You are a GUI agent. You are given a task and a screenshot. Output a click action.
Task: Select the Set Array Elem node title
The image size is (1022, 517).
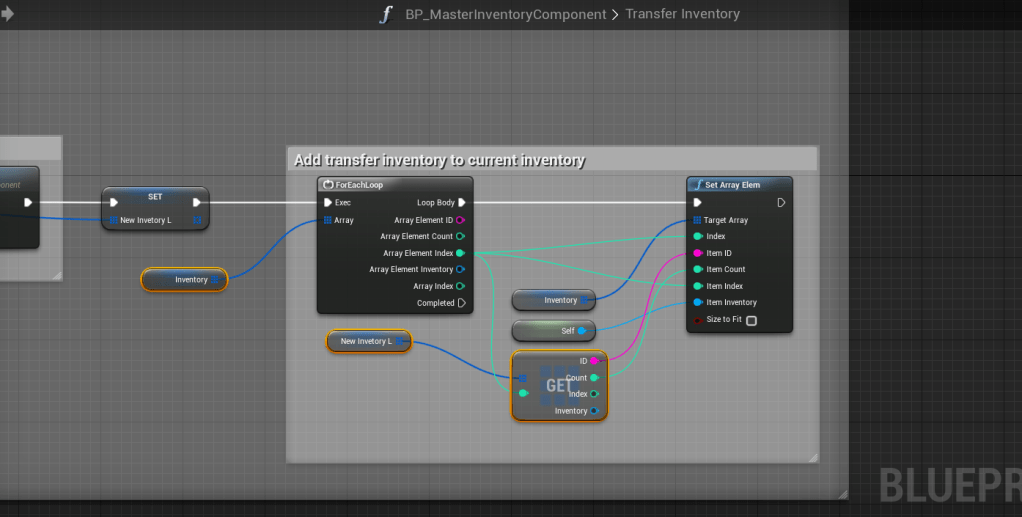pos(739,185)
